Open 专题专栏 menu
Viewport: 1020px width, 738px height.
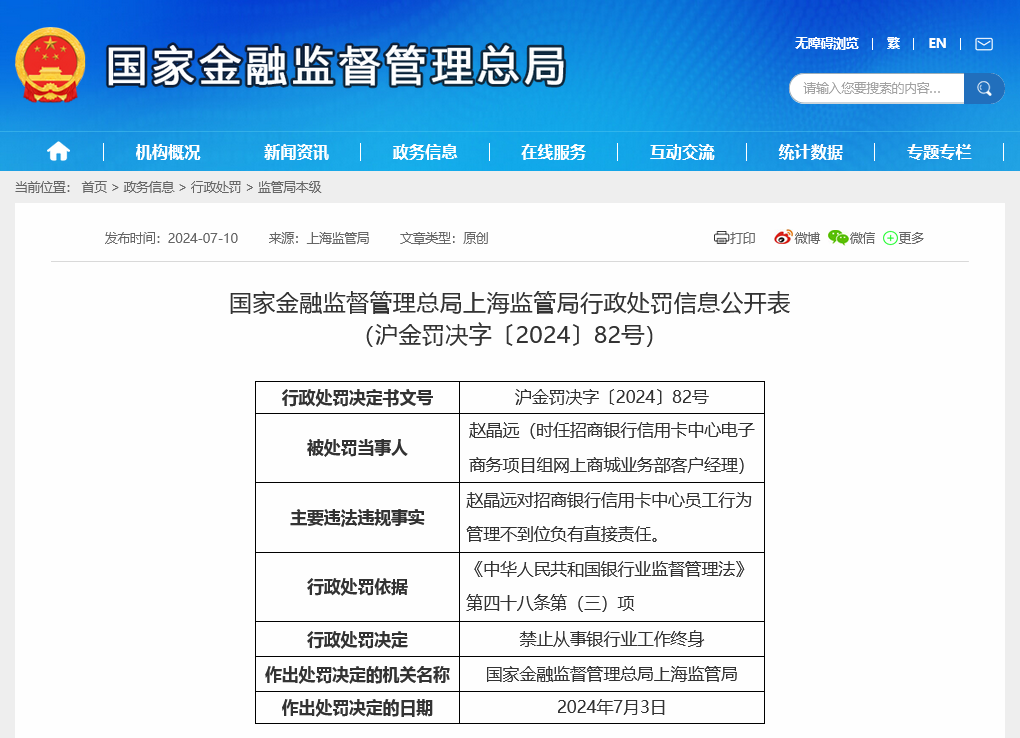(939, 152)
